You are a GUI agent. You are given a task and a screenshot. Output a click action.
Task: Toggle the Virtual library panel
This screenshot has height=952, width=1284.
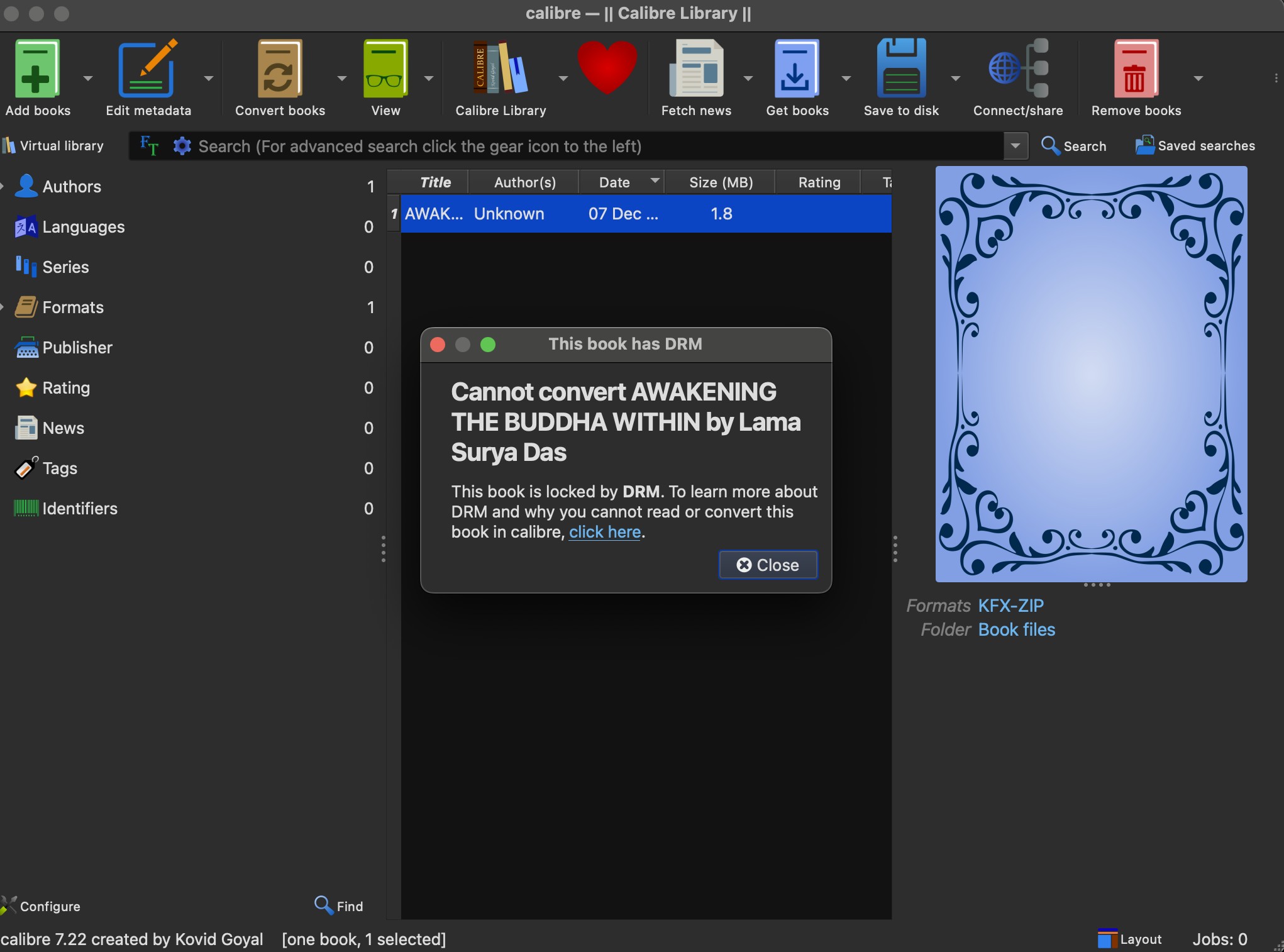click(x=54, y=145)
